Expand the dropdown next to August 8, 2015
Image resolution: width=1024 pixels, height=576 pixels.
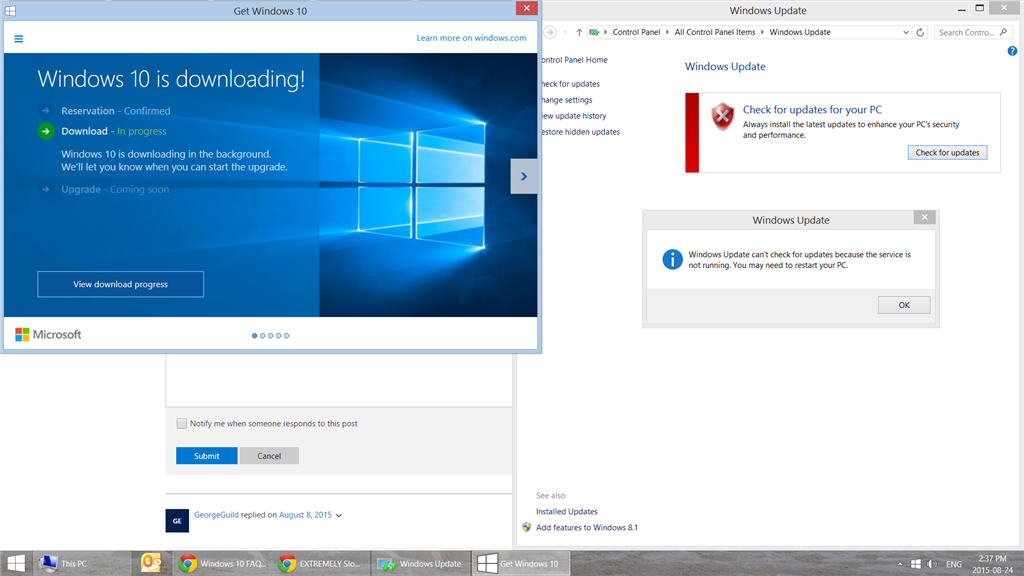pyautogui.click(x=338, y=515)
